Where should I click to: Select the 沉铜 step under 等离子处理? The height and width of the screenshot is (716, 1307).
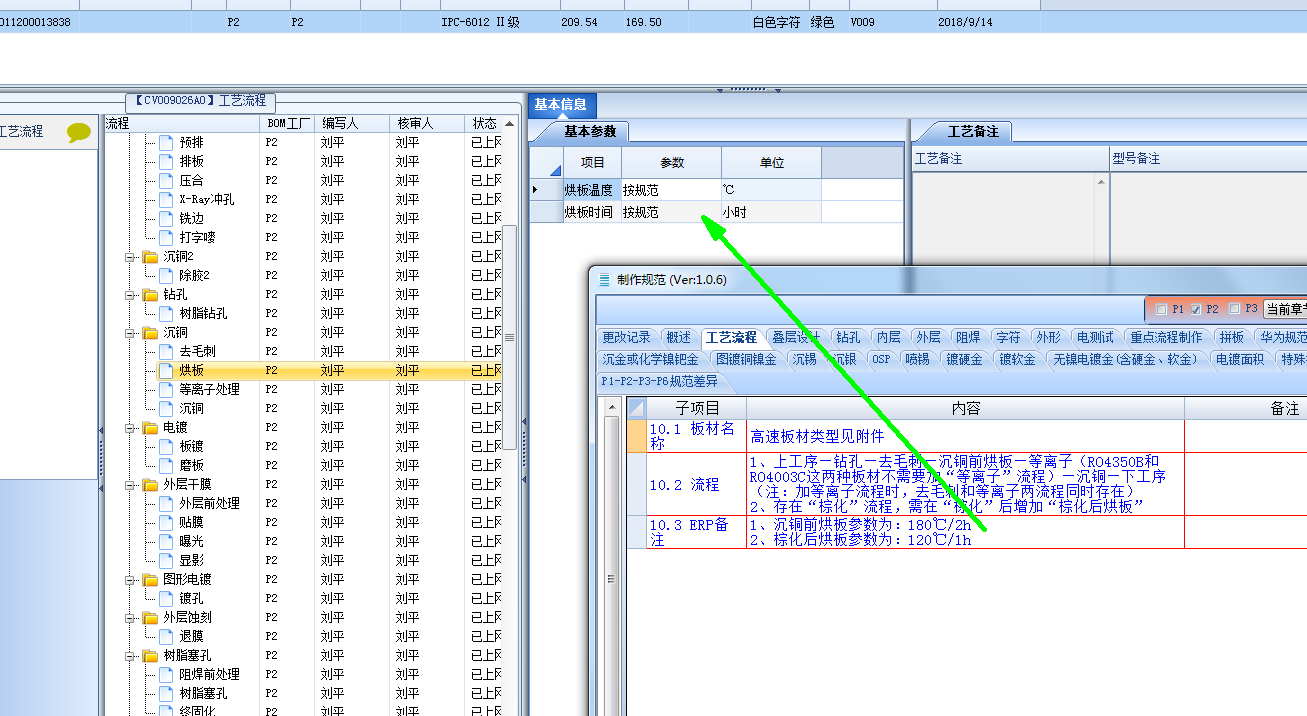coord(191,409)
